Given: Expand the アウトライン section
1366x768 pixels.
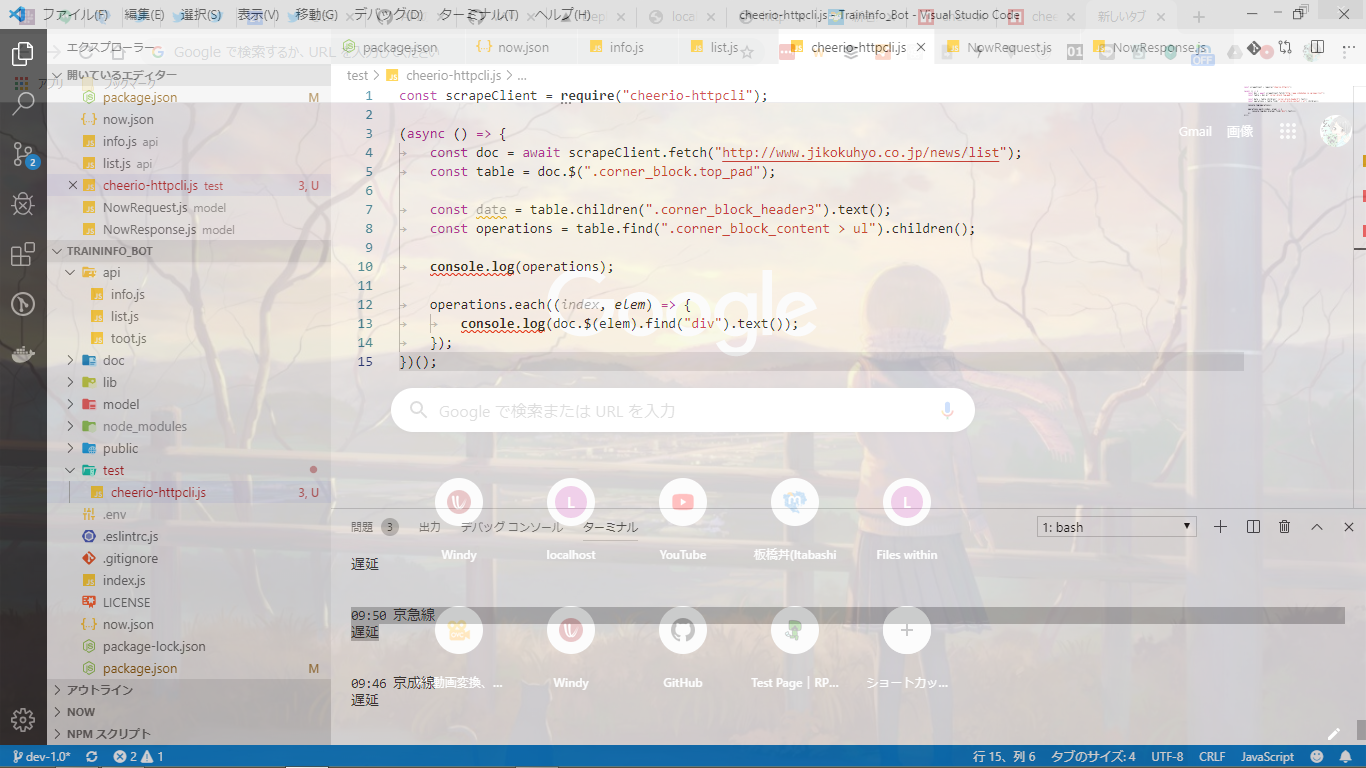Looking at the screenshot, I should pos(99,690).
